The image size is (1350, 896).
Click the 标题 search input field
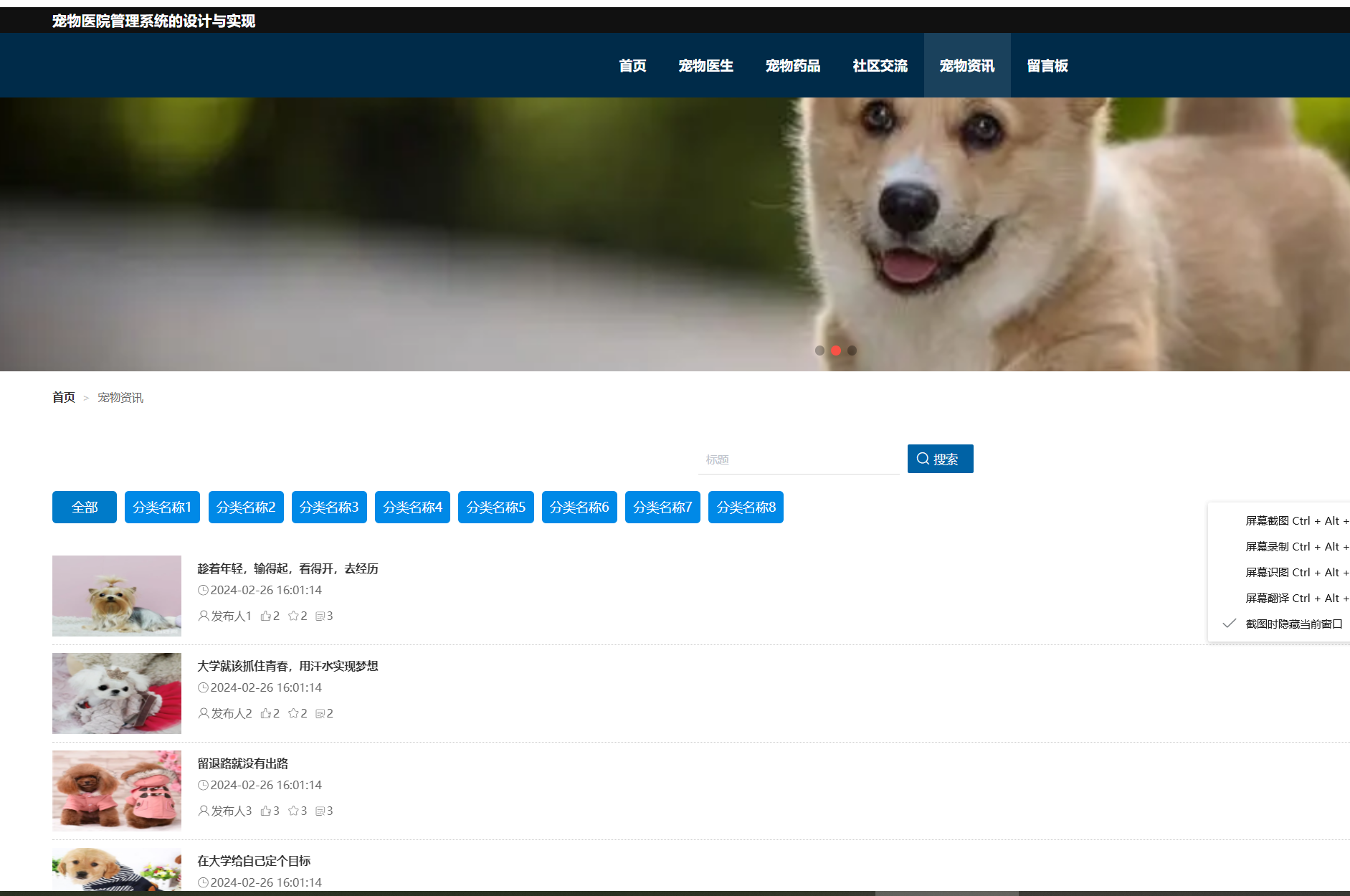pos(799,459)
